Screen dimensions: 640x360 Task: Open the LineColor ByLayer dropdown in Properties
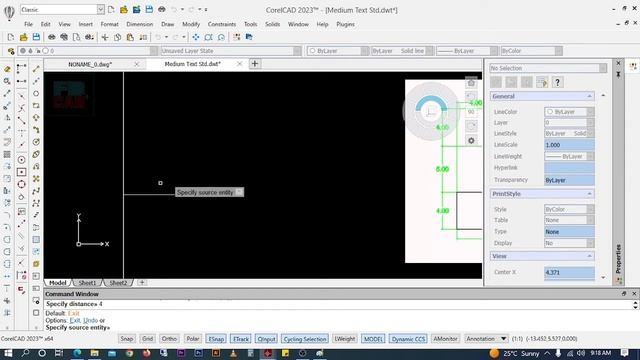tap(590, 111)
